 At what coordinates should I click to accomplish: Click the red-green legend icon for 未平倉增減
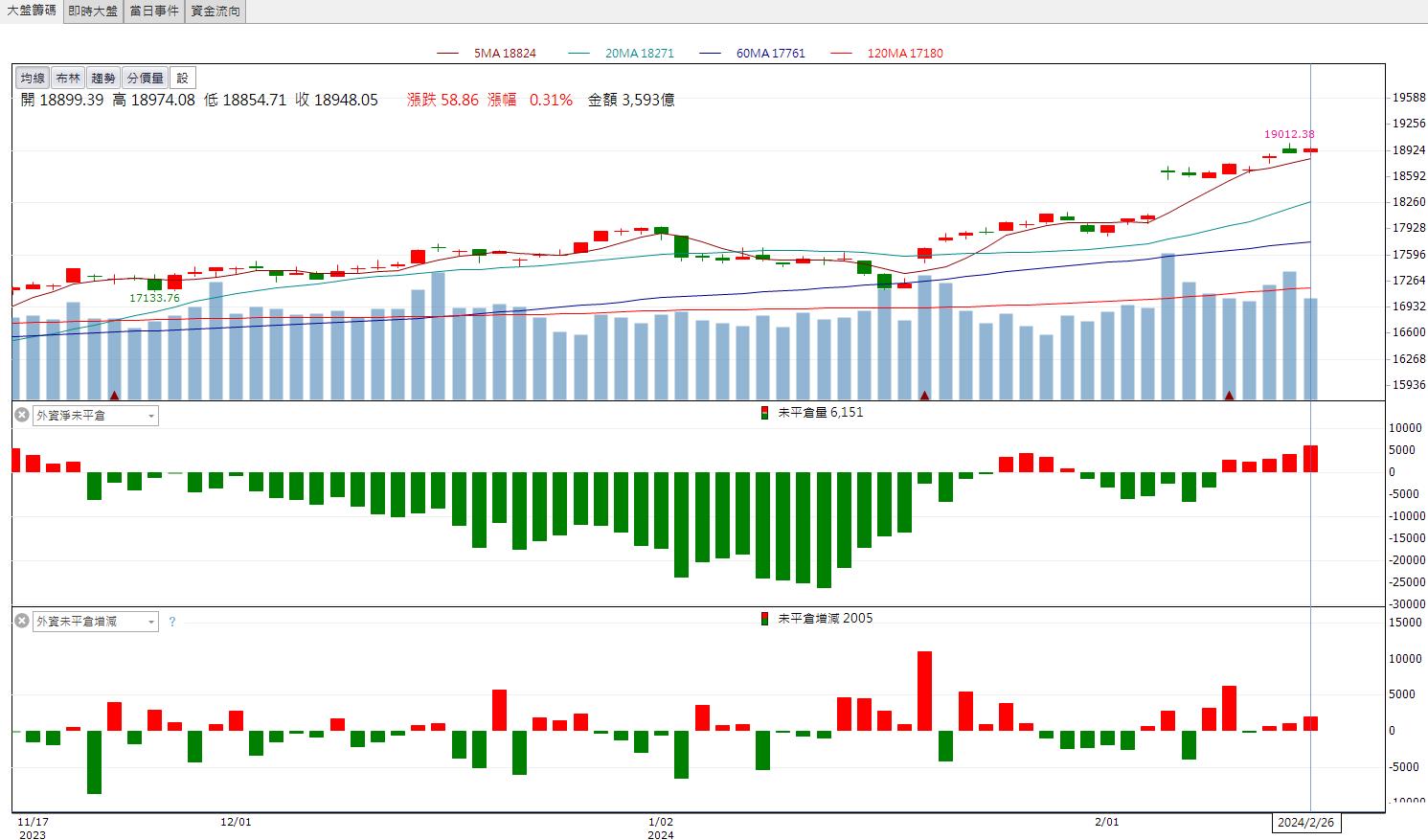tap(764, 619)
